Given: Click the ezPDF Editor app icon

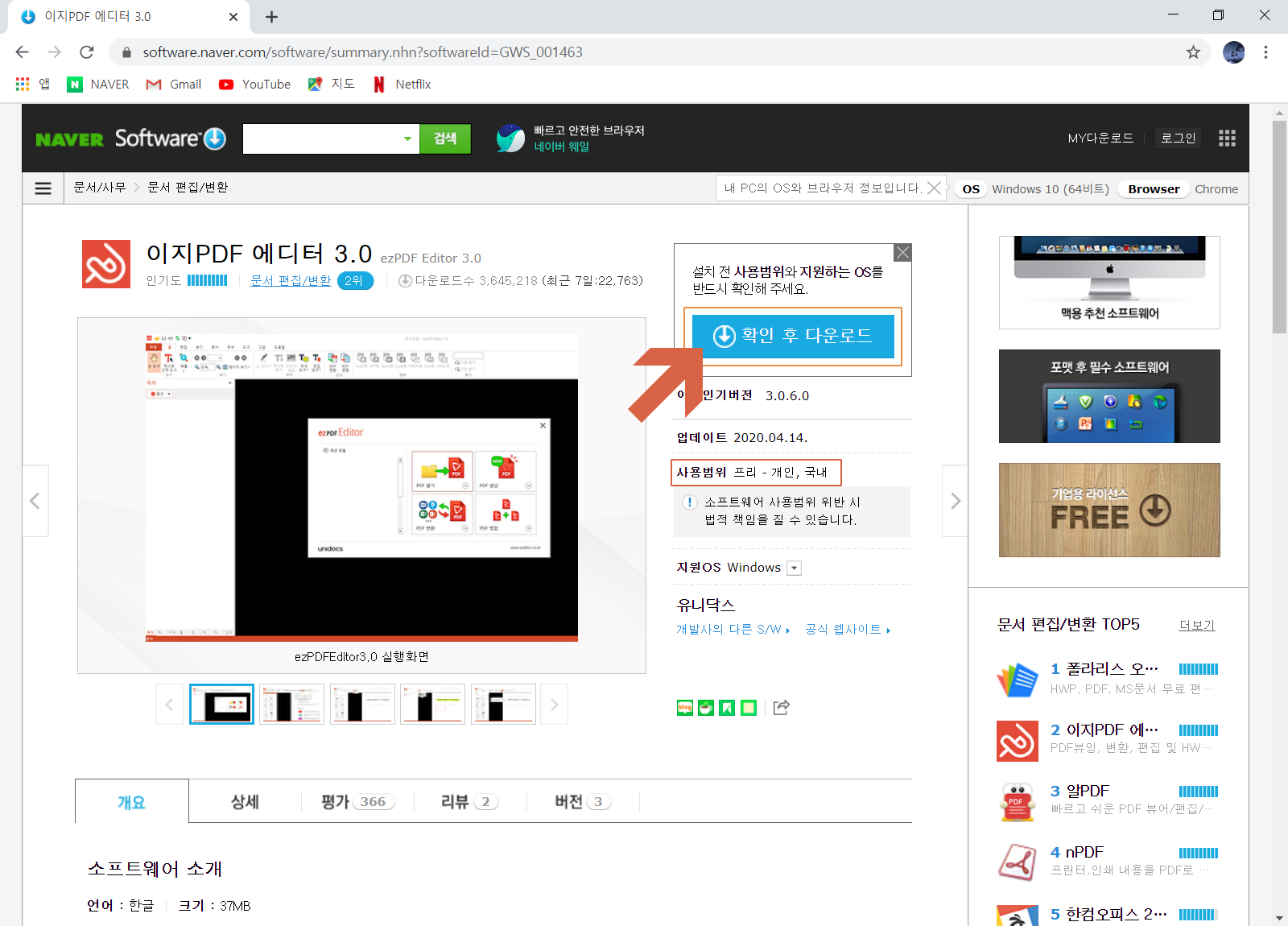Looking at the screenshot, I should tap(106, 264).
